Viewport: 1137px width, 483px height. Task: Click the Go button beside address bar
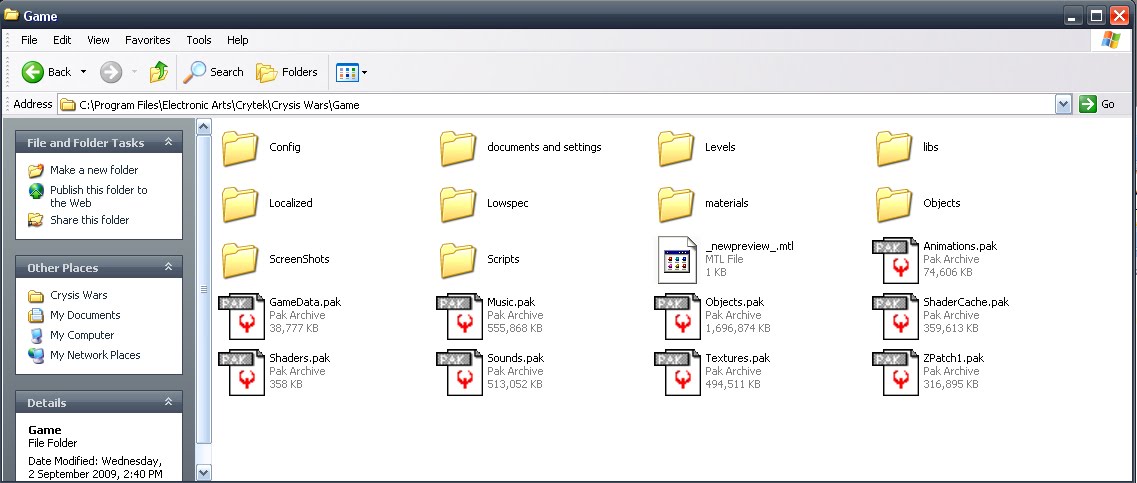point(1097,104)
